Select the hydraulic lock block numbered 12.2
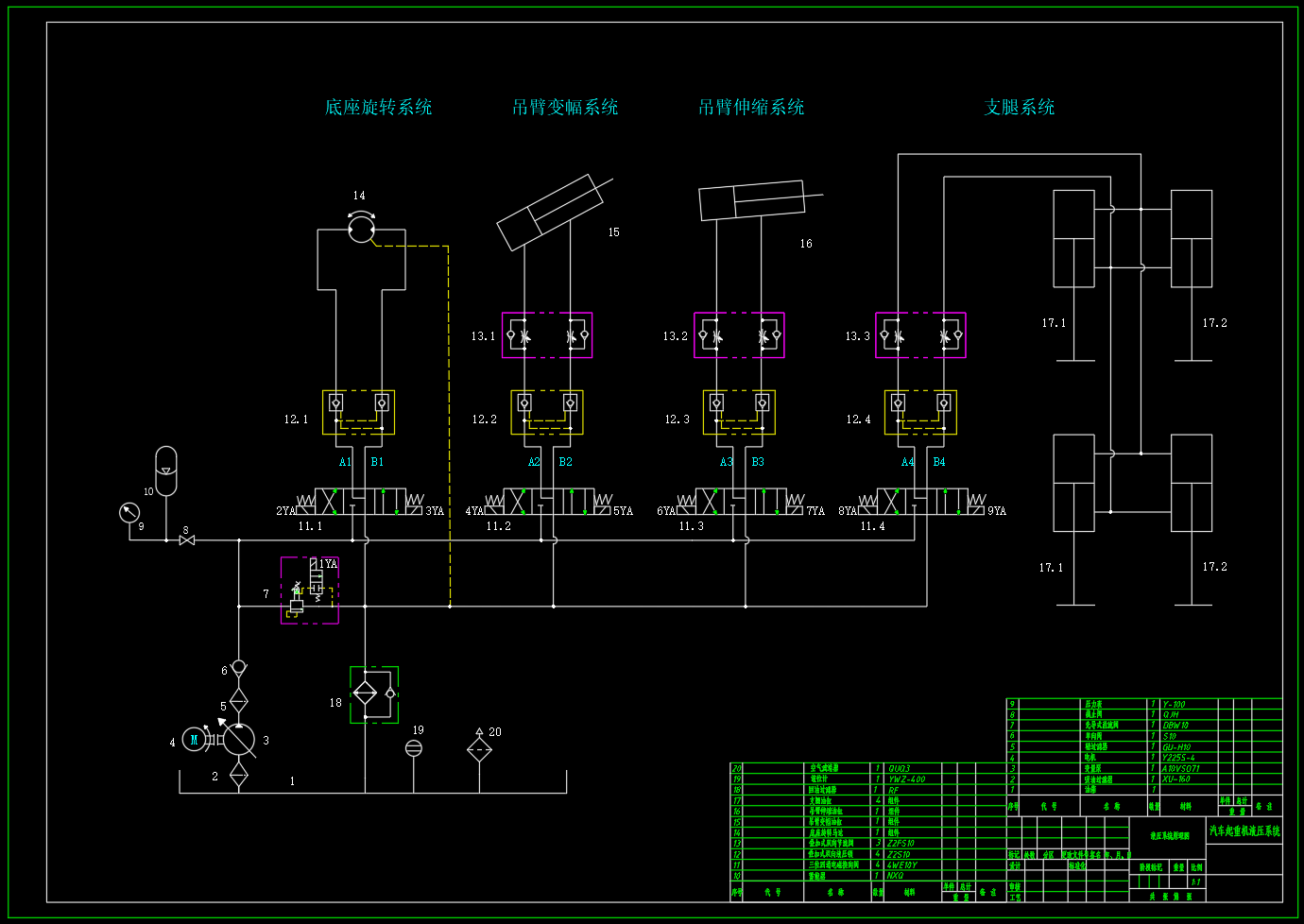 point(547,413)
